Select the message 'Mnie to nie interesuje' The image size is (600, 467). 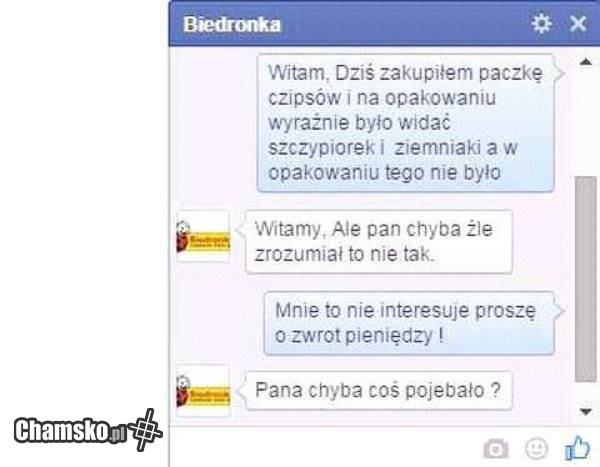point(409,323)
